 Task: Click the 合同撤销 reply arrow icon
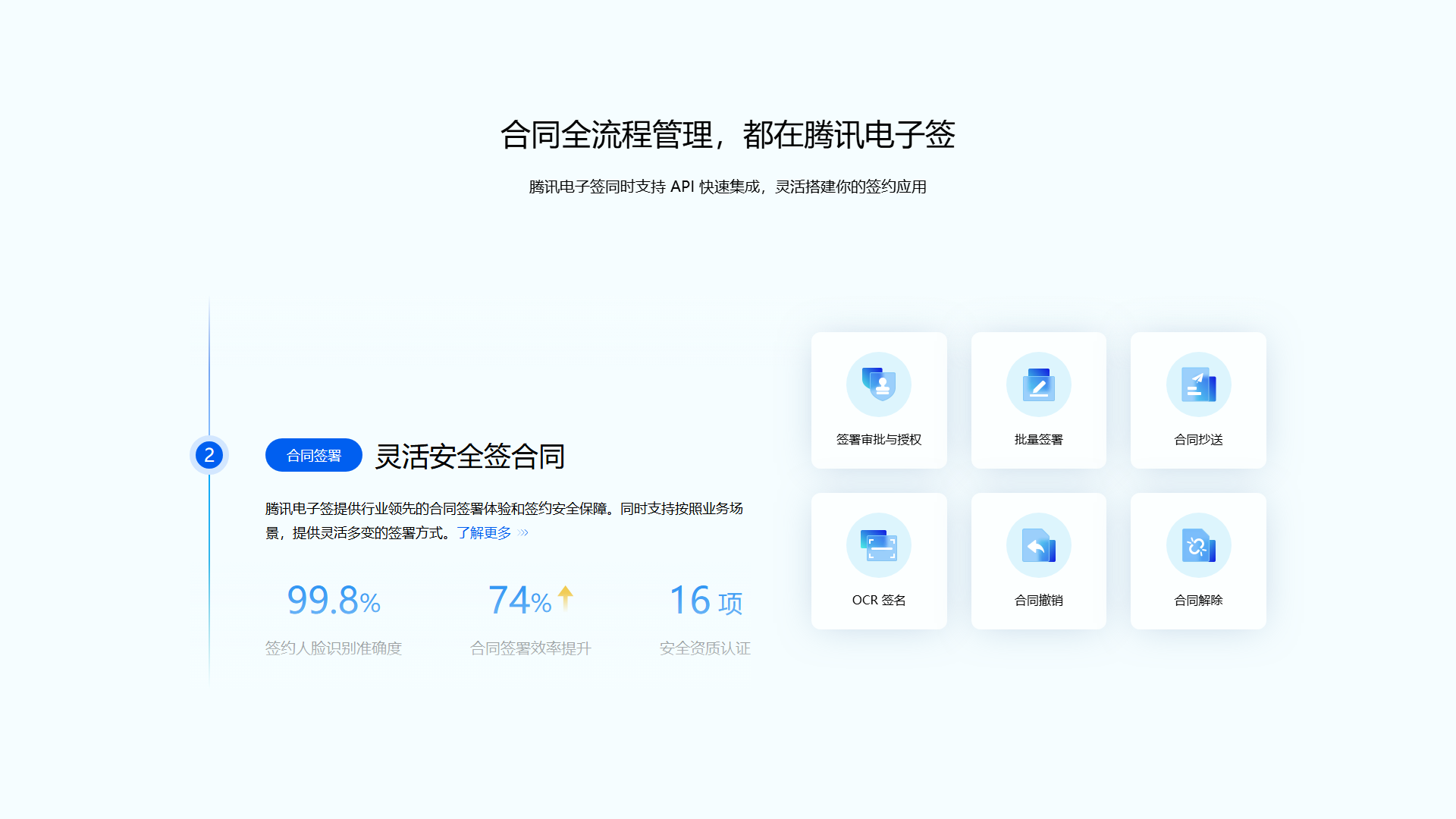(1039, 545)
